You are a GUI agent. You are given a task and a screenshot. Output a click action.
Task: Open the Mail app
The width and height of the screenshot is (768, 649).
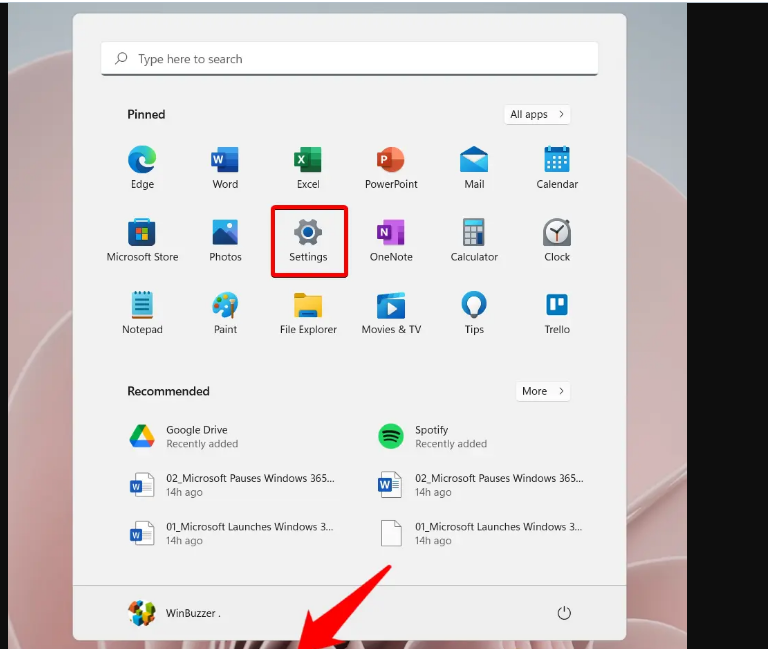pos(474,167)
